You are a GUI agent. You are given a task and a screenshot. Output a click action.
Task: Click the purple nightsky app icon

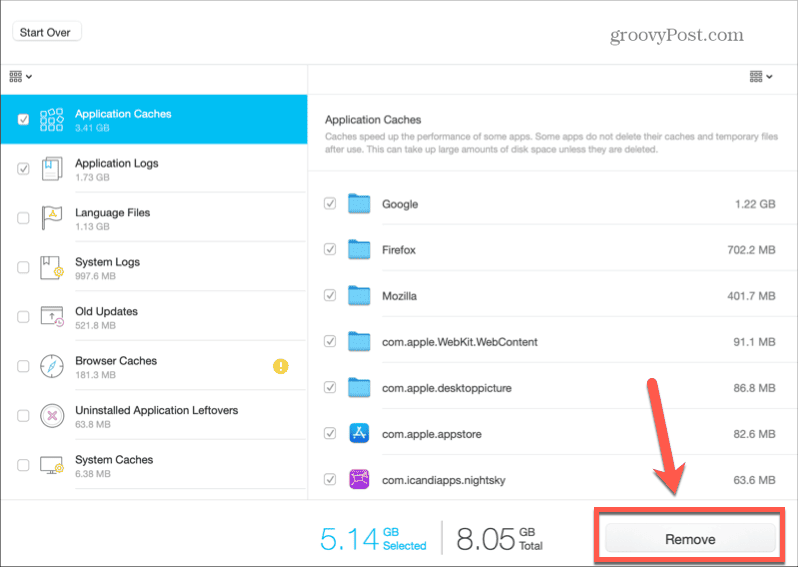359,479
